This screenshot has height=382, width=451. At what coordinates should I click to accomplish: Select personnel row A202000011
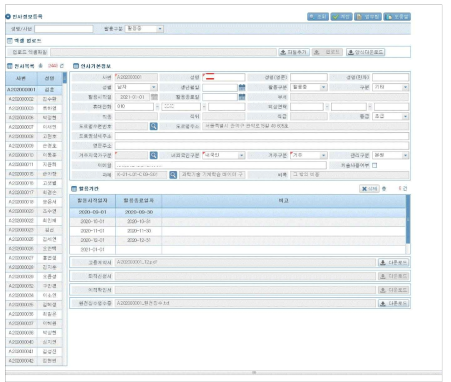tap(34, 164)
